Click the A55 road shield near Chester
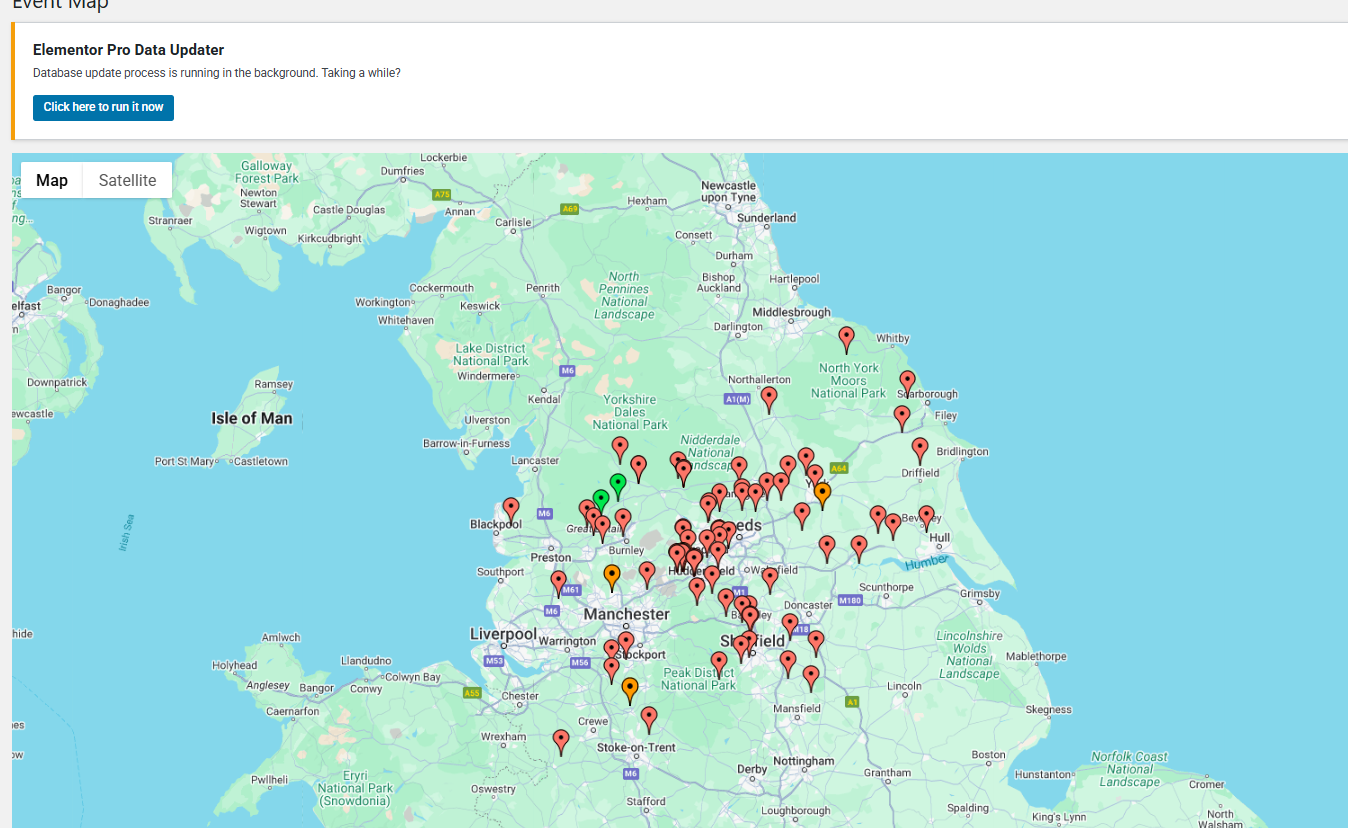Viewport: 1348px width, 828px height. point(472,693)
